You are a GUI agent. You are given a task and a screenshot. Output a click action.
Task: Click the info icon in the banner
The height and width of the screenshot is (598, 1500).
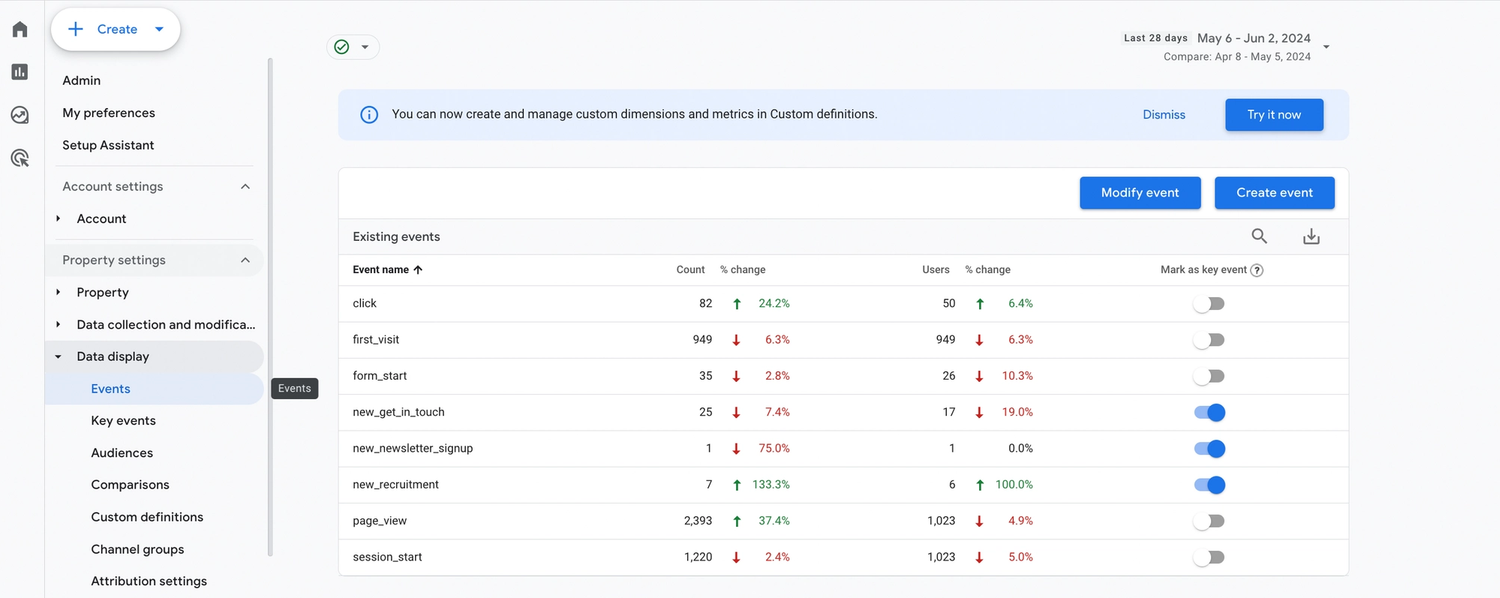pyautogui.click(x=369, y=115)
